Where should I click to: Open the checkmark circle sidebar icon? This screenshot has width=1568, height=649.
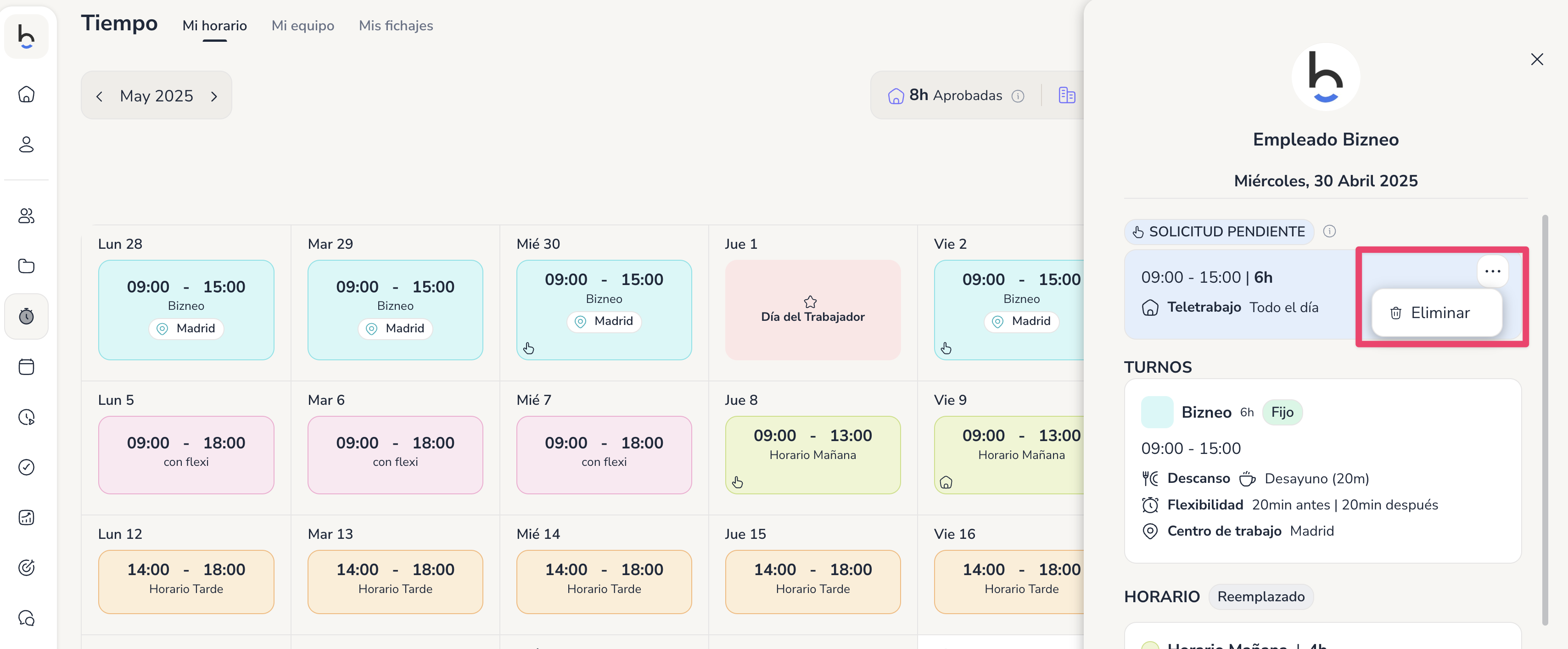26,467
